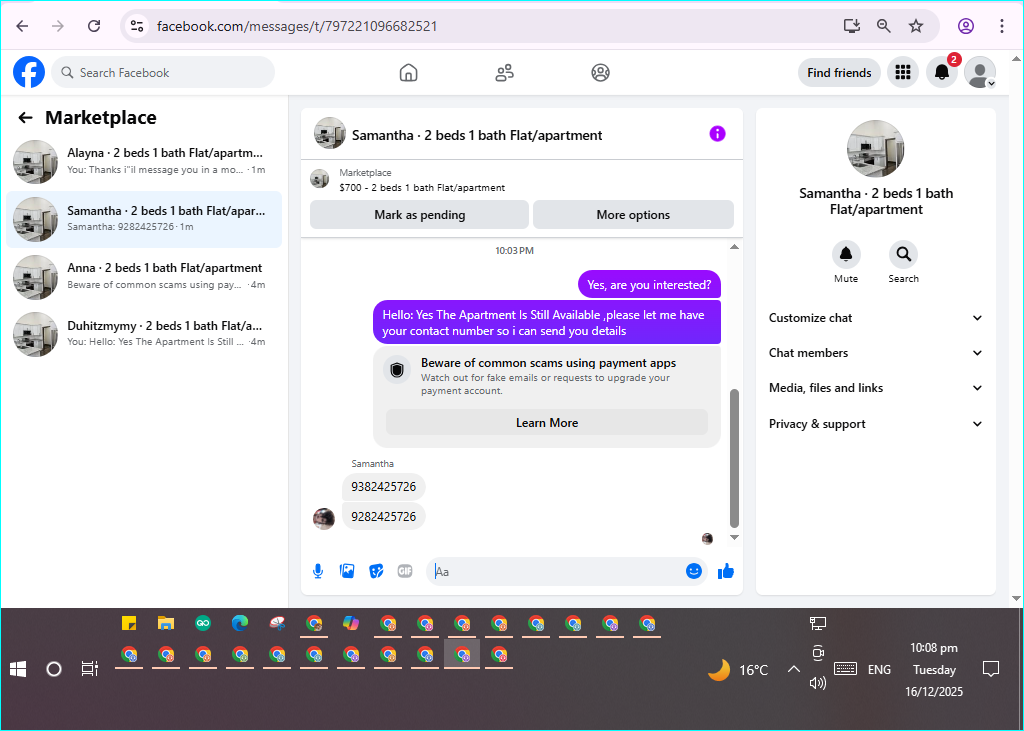Open Microsoft Edge from the taskbar
Image resolution: width=1024 pixels, height=731 pixels.
pos(240,624)
